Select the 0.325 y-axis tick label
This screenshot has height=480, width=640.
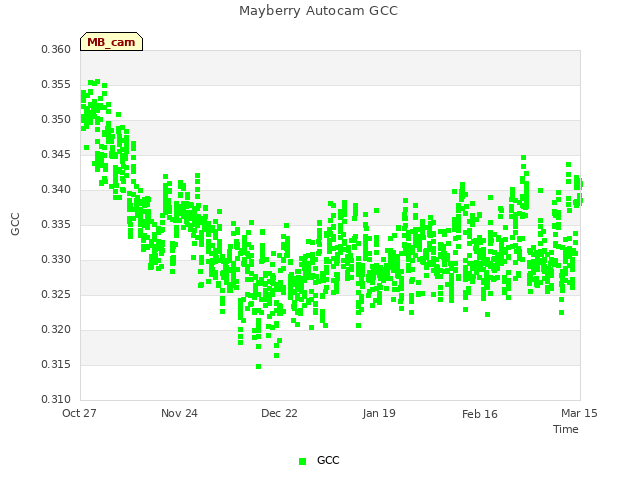pyautogui.click(x=56, y=295)
